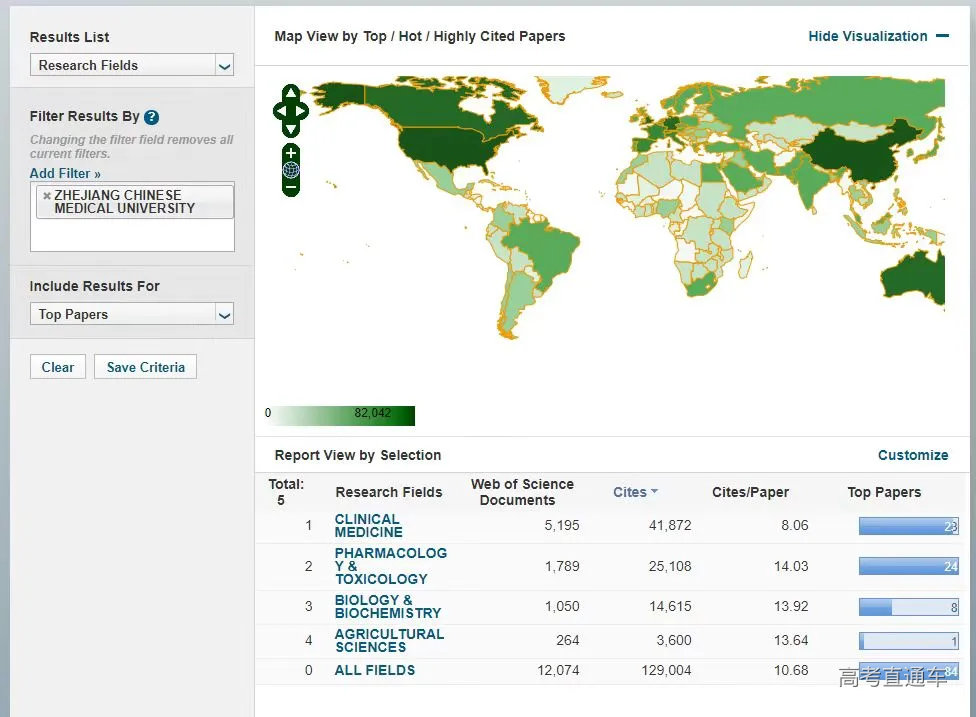Pan the map down with the arrow

tap(291, 129)
